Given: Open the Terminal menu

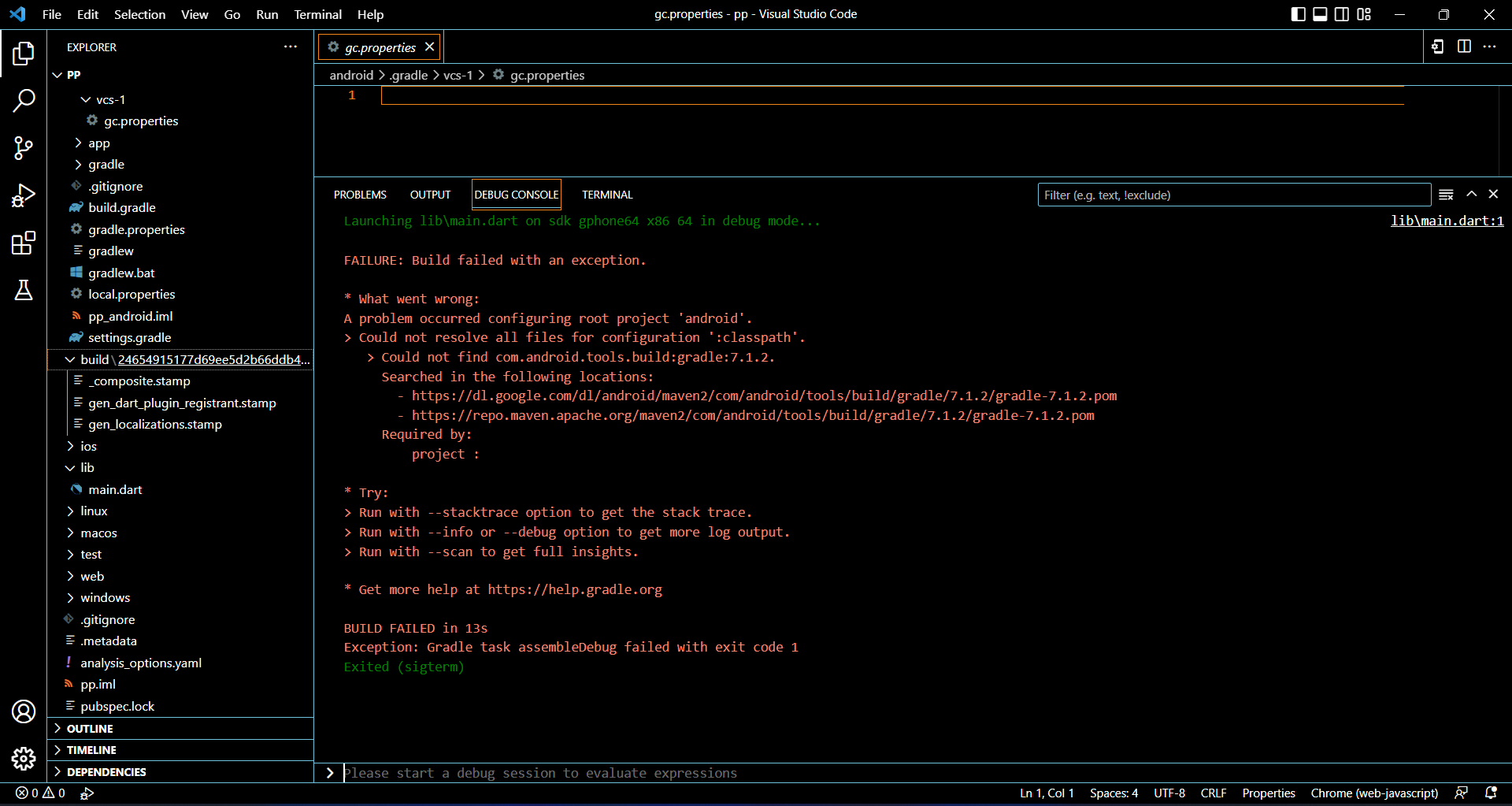Looking at the screenshot, I should 318,14.
